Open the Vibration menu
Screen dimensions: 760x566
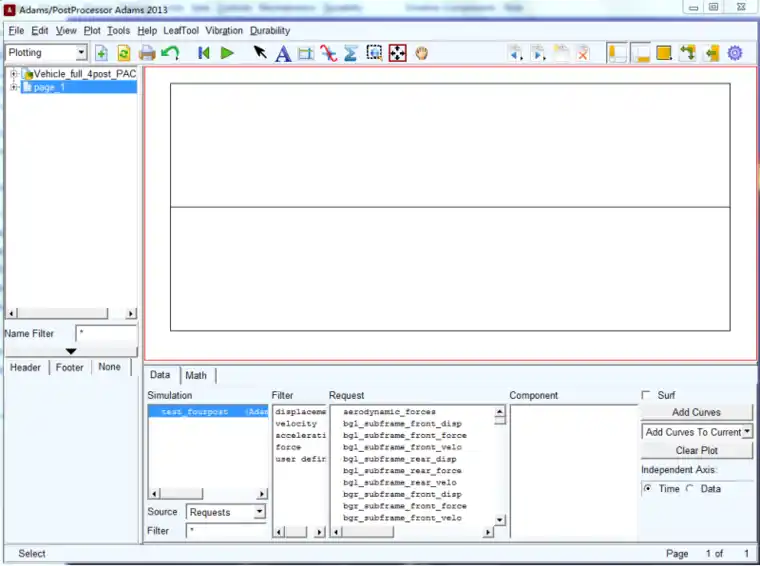[224, 31]
